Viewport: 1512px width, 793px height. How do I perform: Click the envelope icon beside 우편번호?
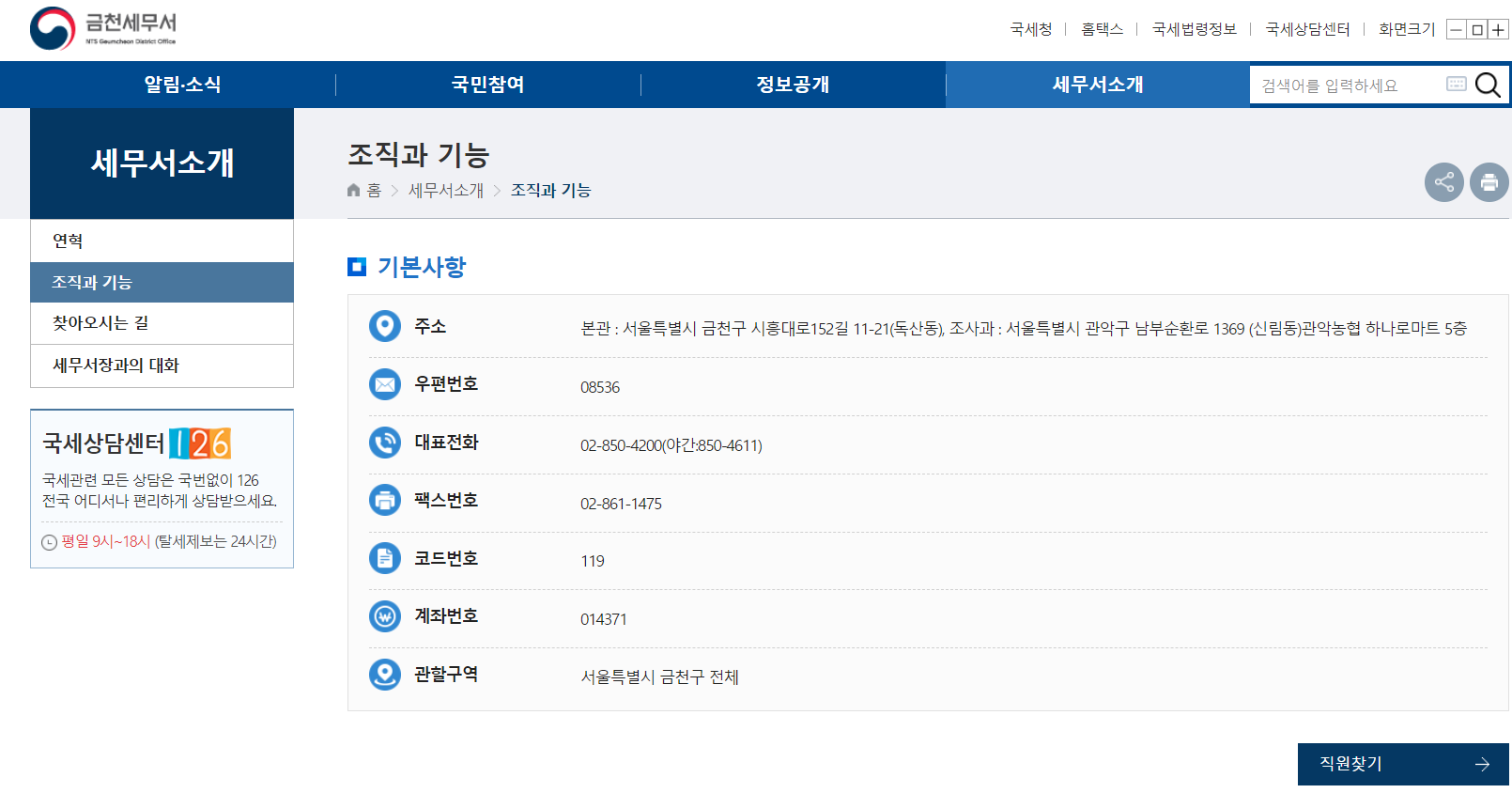click(x=385, y=384)
